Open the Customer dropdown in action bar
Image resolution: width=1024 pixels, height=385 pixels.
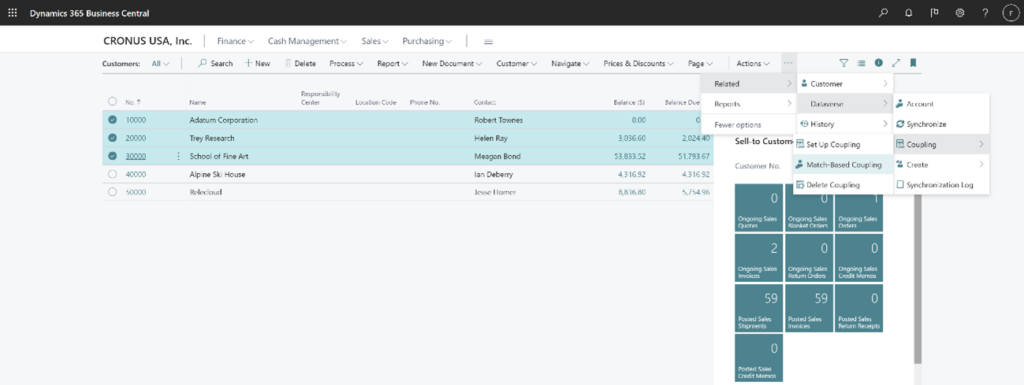517,63
